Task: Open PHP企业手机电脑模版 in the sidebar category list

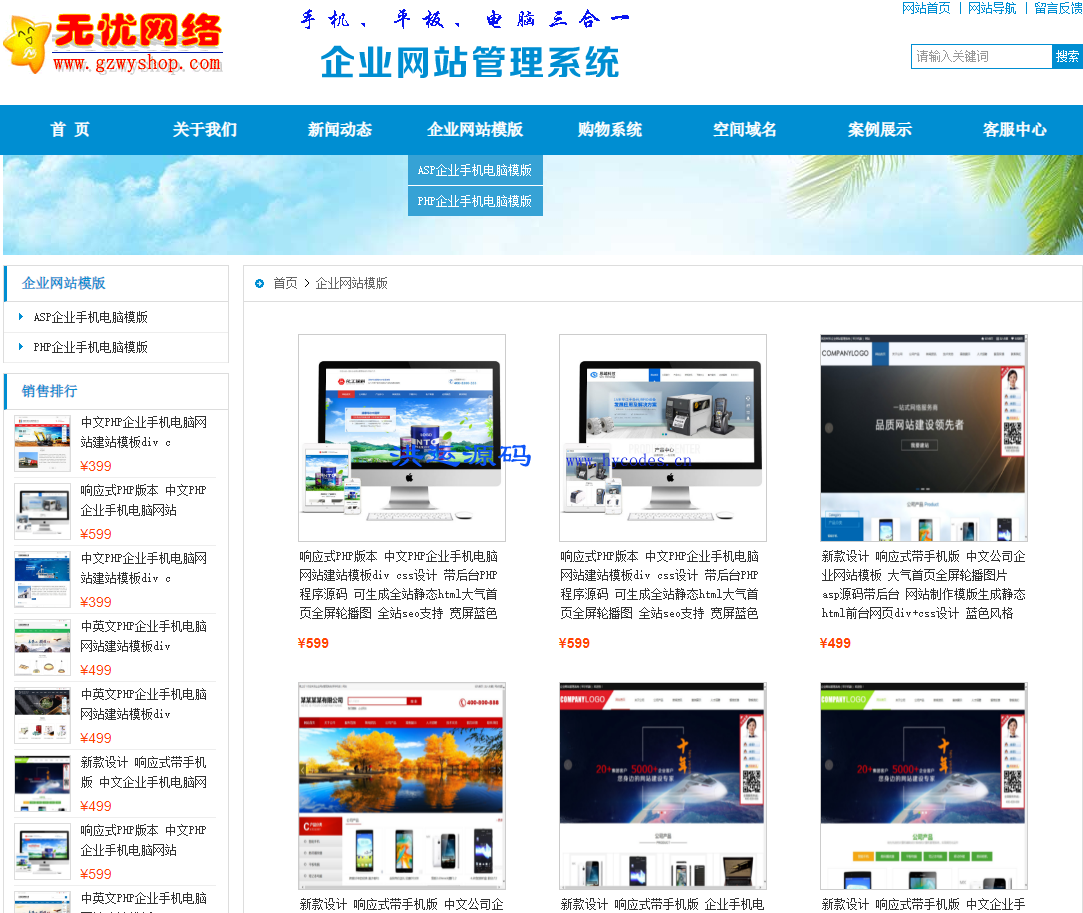Action: [x=90, y=347]
